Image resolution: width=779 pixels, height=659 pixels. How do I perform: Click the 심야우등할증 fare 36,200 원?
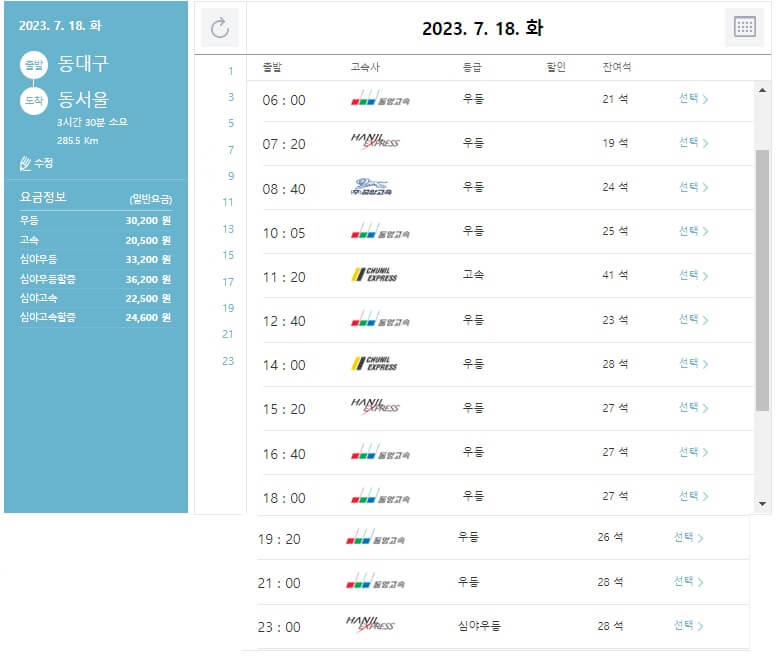click(95, 279)
